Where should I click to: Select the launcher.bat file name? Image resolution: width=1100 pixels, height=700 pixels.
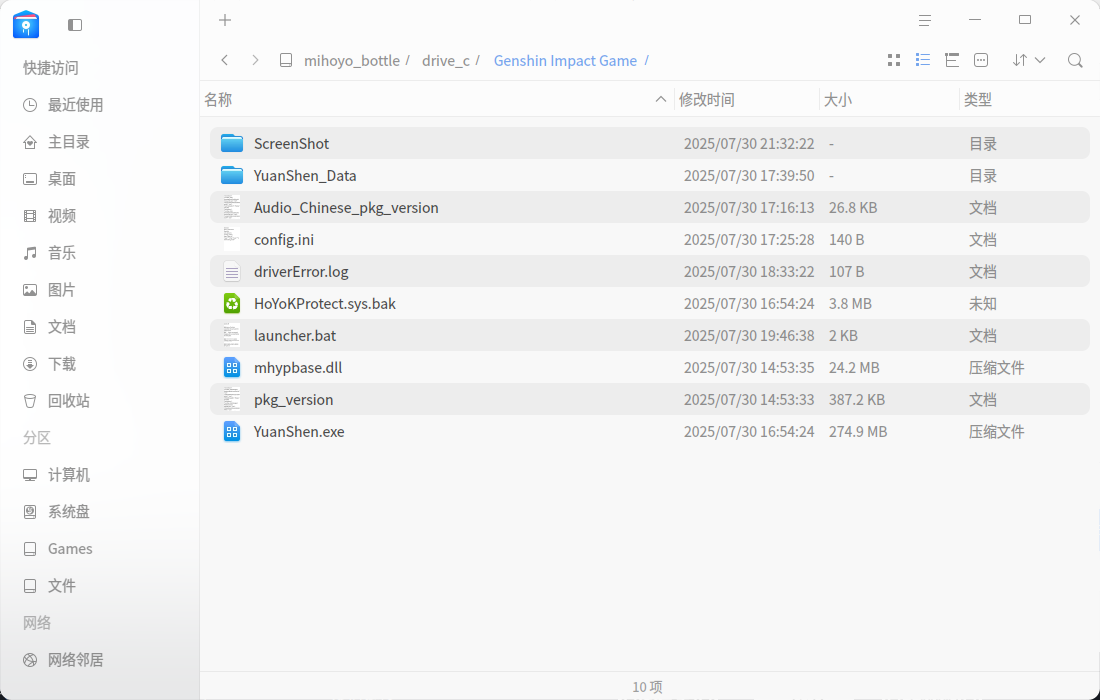pyautogui.click(x=295, y=336)
